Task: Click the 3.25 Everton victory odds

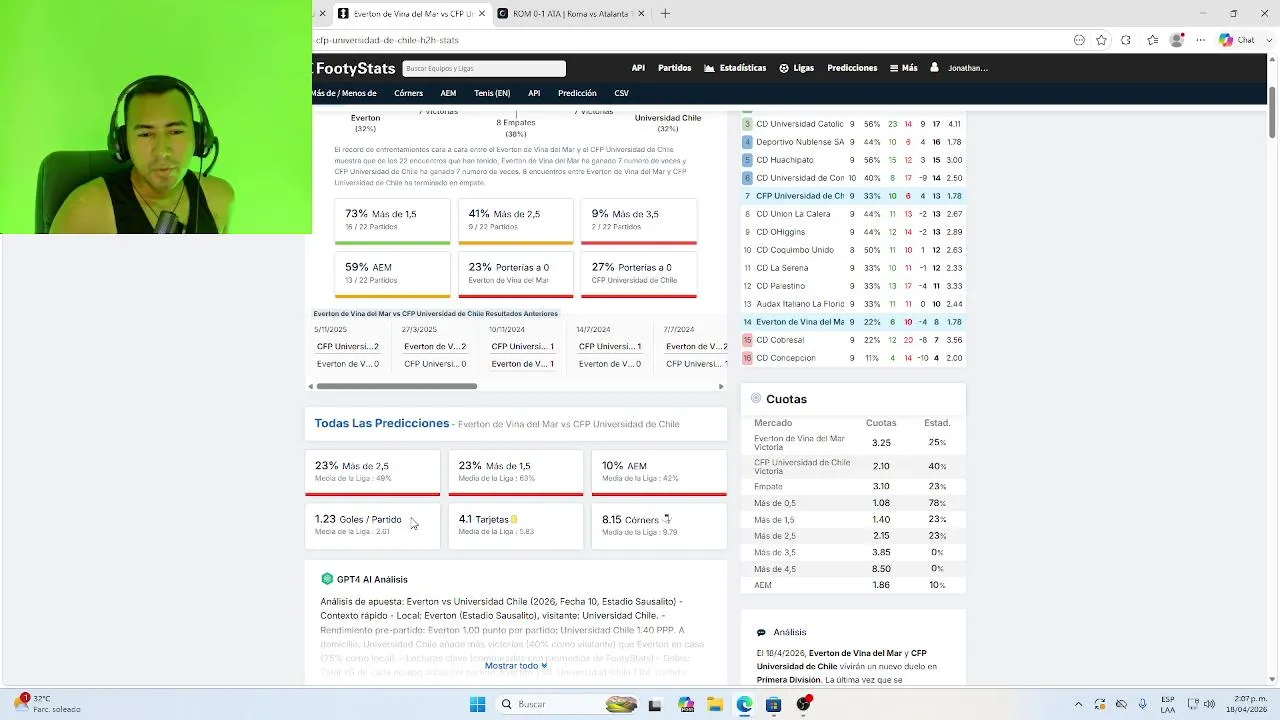Action: click(x=881, y=443)
